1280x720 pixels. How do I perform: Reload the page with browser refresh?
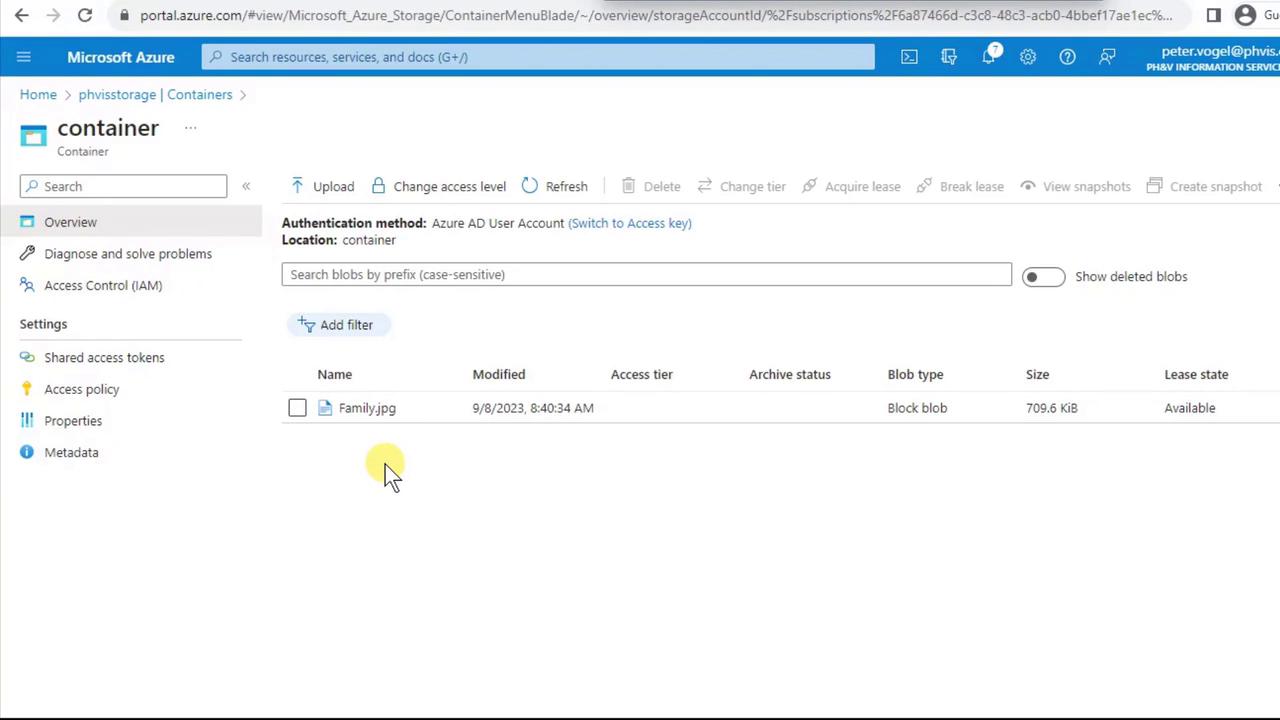pos(85,15)
